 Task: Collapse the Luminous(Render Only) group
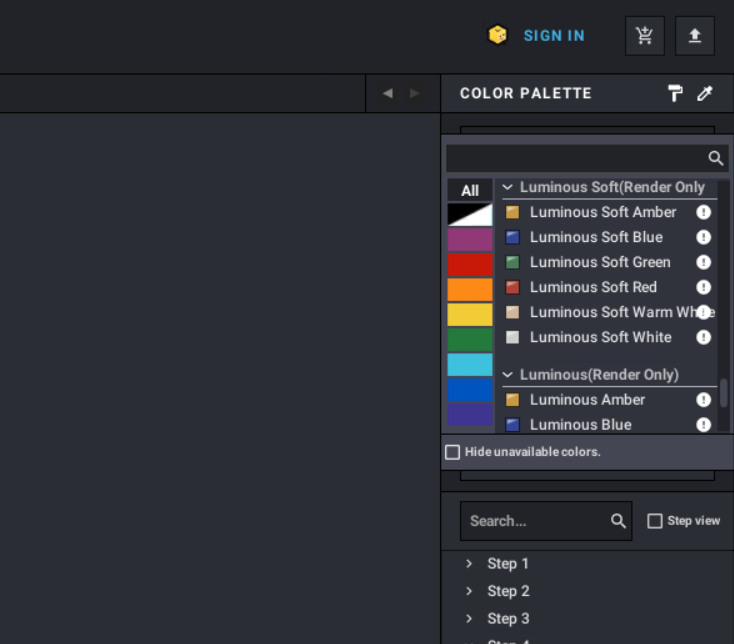(508, 375)
